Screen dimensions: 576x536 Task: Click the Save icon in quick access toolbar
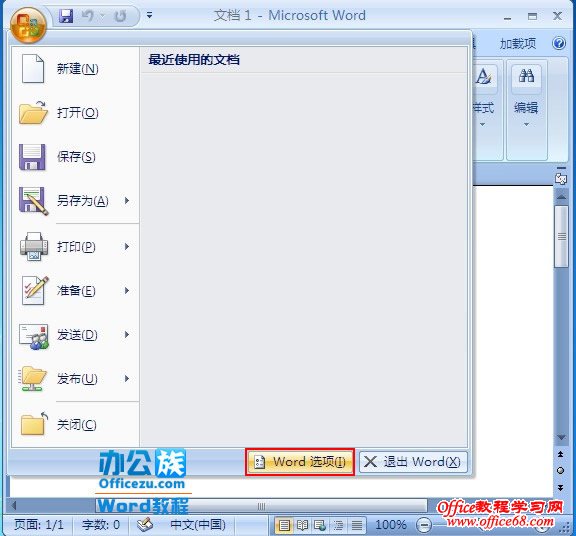(x=66, y=16)
